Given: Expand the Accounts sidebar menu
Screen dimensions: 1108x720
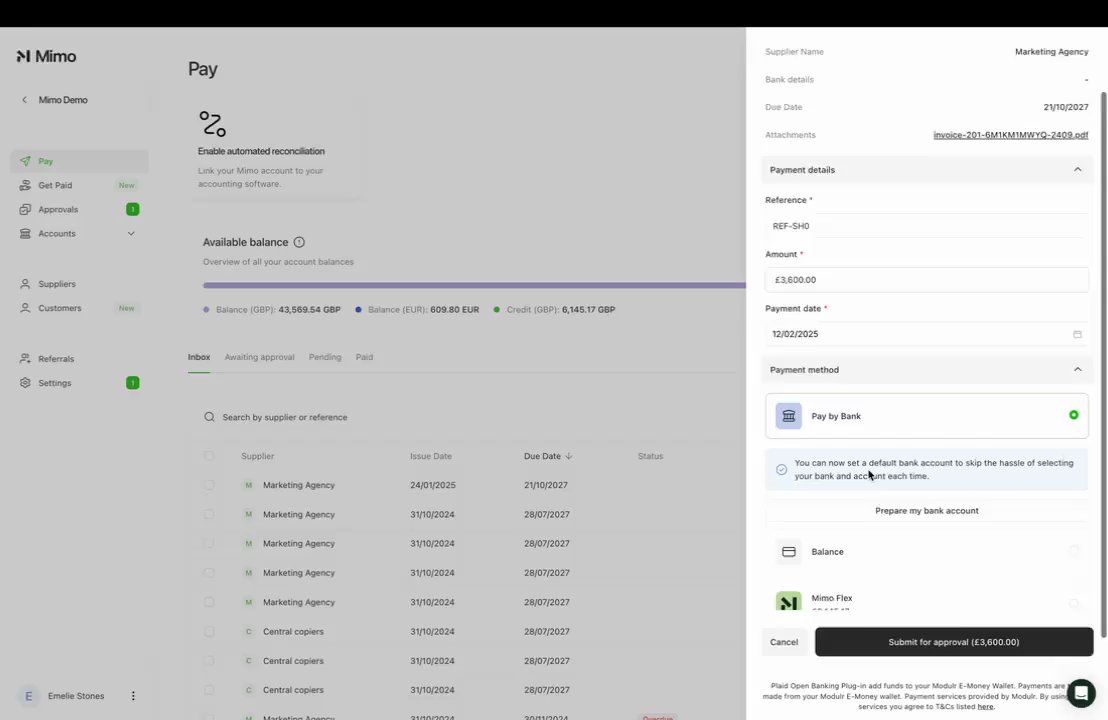Looking at the screenshot, I should [x=131, y=234].
